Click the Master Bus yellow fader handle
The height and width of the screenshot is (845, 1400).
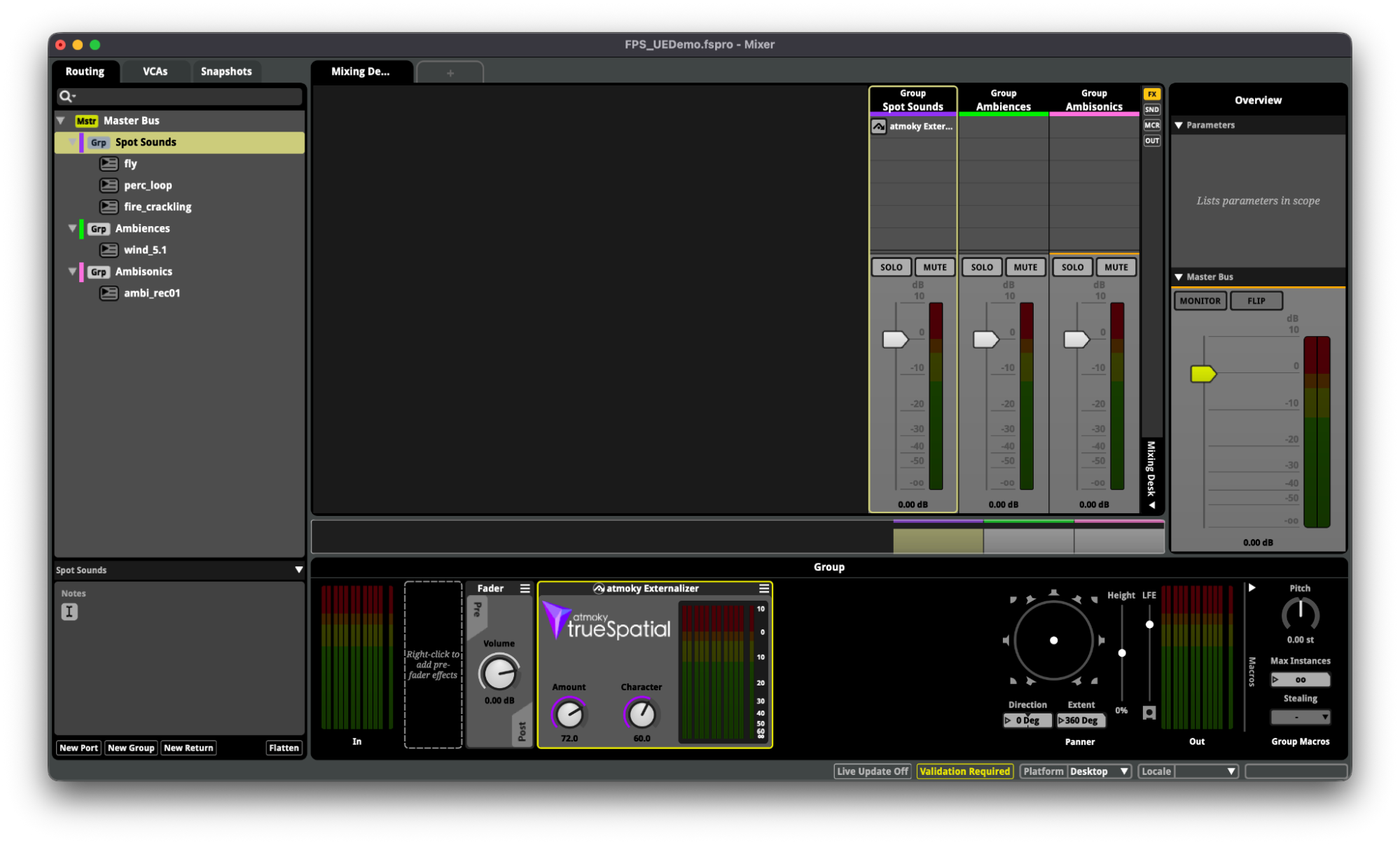[x=1203, y=374]
